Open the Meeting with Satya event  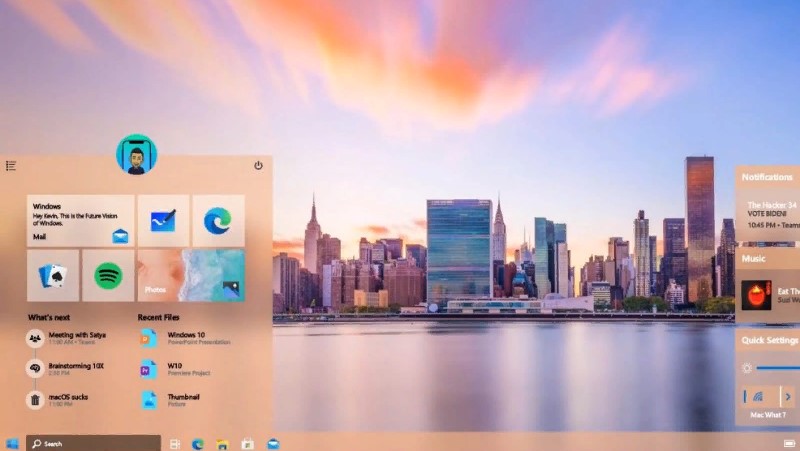click(74, 338)
